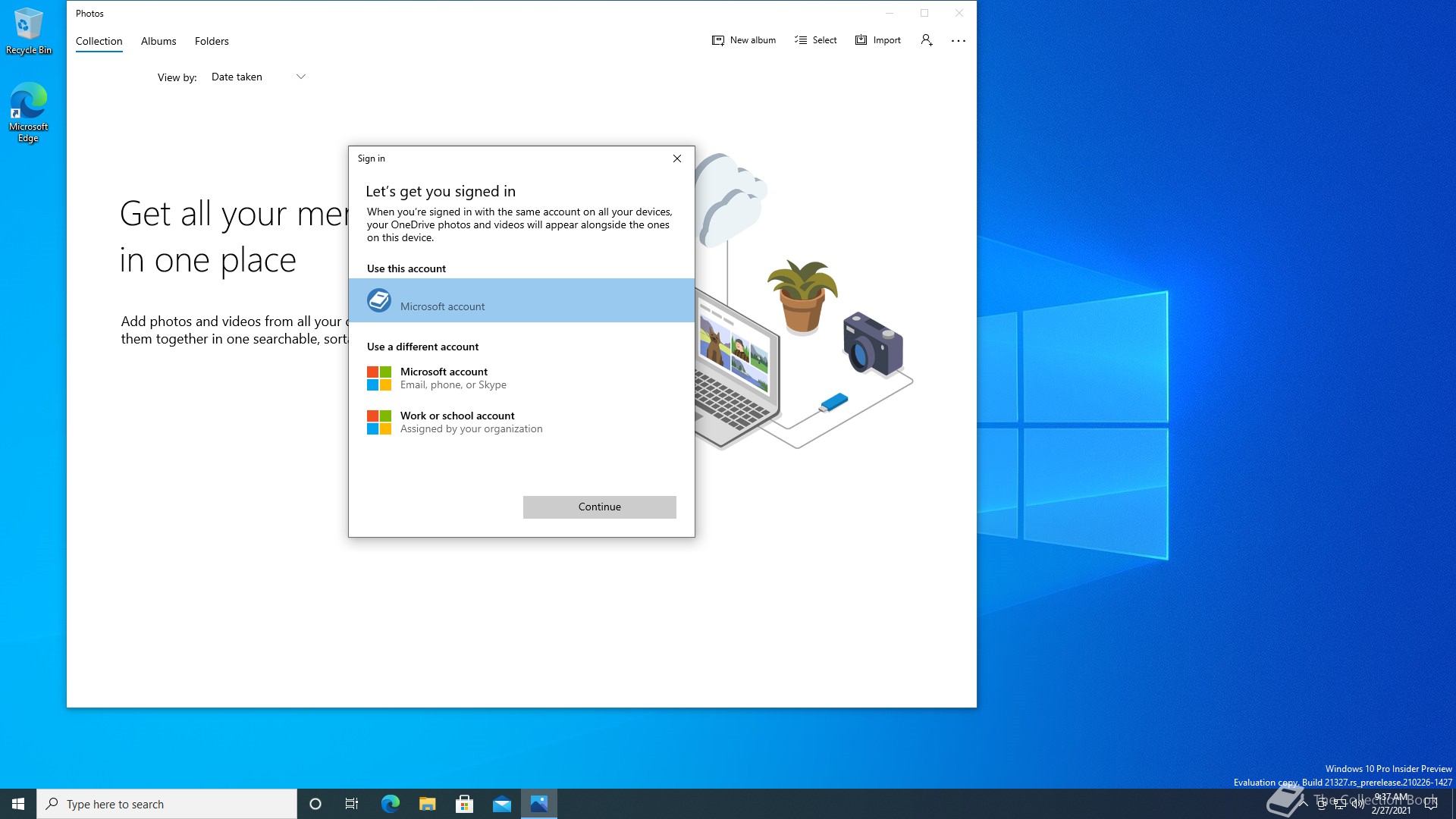Click the account sign-in person icon
Screen dimensions: 1456x819
pos(927,40)
